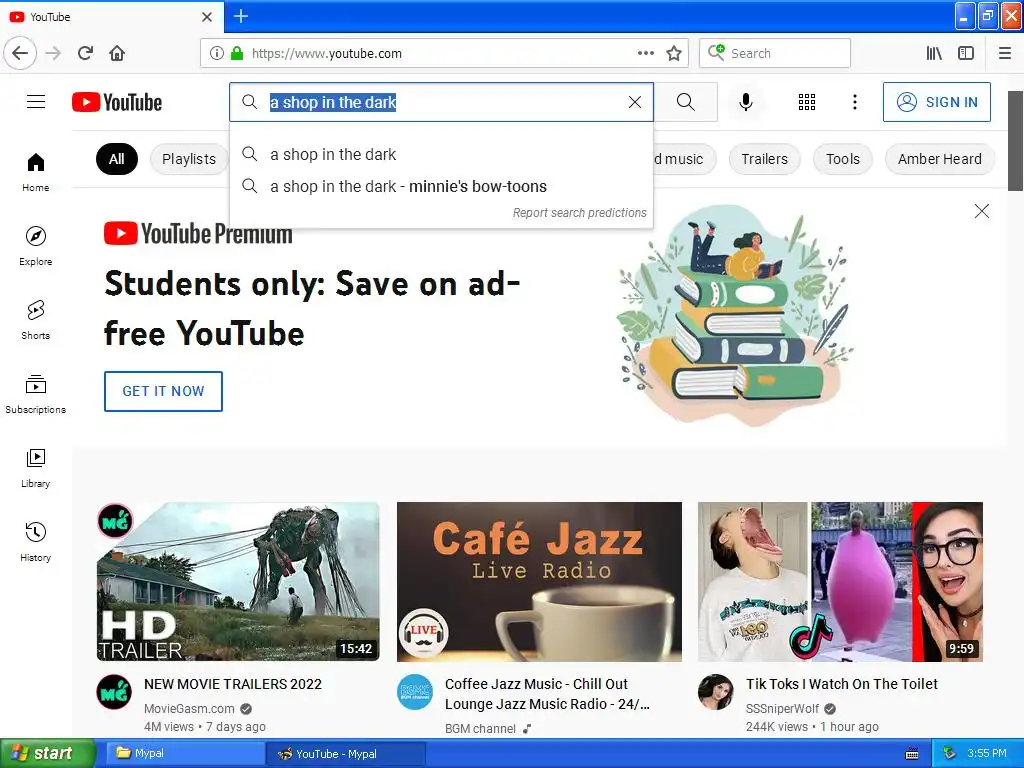Click the green padlock security icon
Viewport: 1024px width, 768px height.
(x=237, y=54)
